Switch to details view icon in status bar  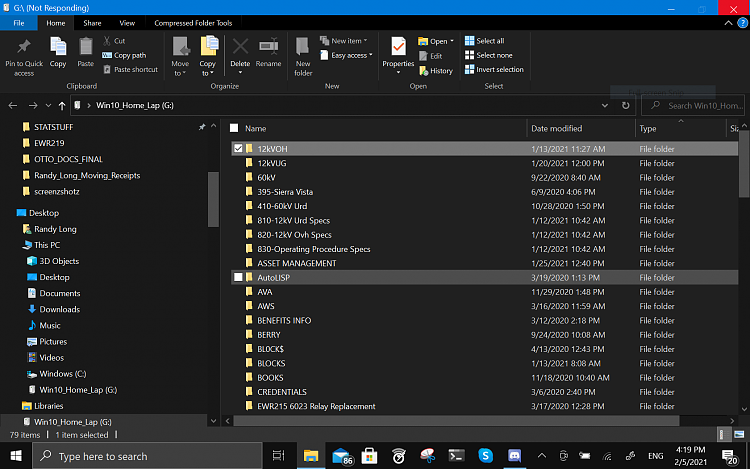[724, 435]
